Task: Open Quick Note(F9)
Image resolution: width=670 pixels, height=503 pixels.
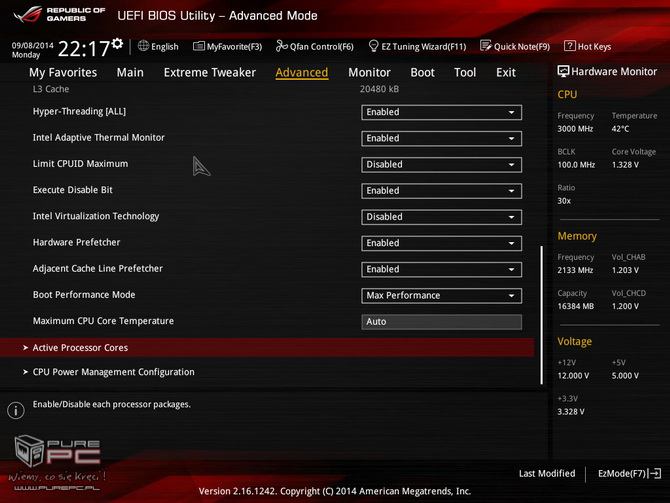Action: coord(515,46)
